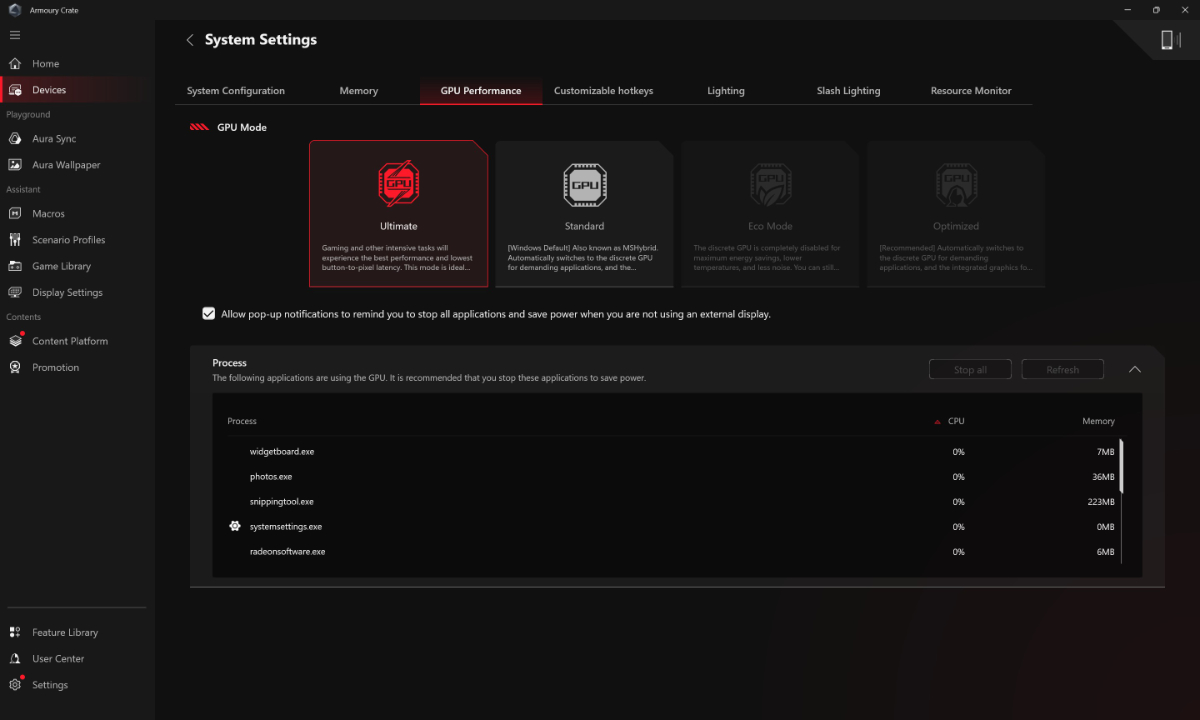Click the 223MB memory value
Image resolution: width=1200 pixels, height=720 pixels.
point(1100,502)
